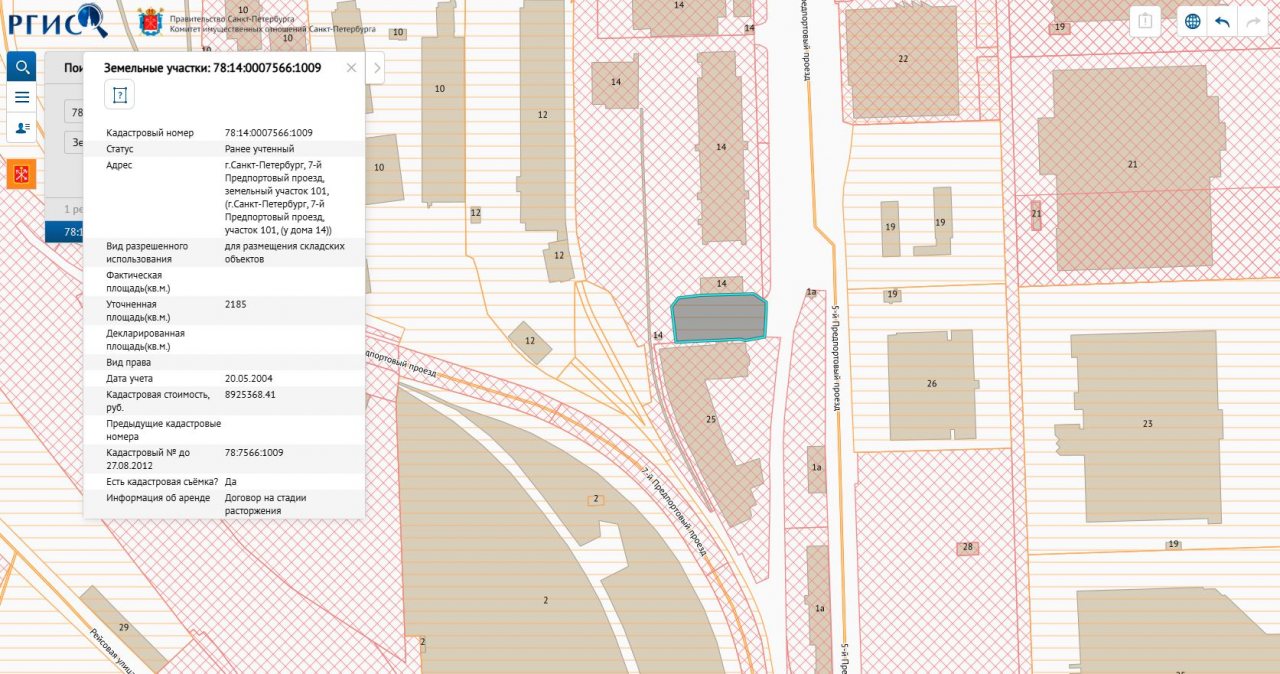Screen dimensions: 1280x674
Task: Click the parcel outline question-mark icon
Action: [119, 95]
